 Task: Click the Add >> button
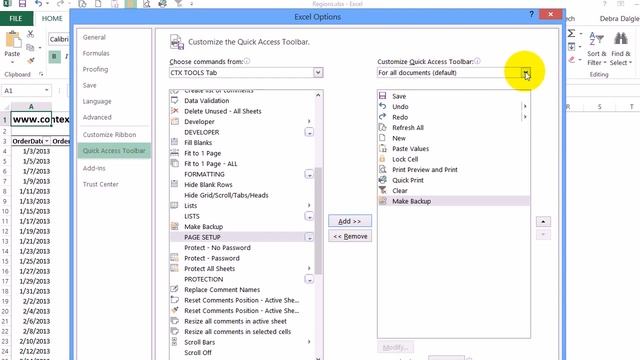350,221
